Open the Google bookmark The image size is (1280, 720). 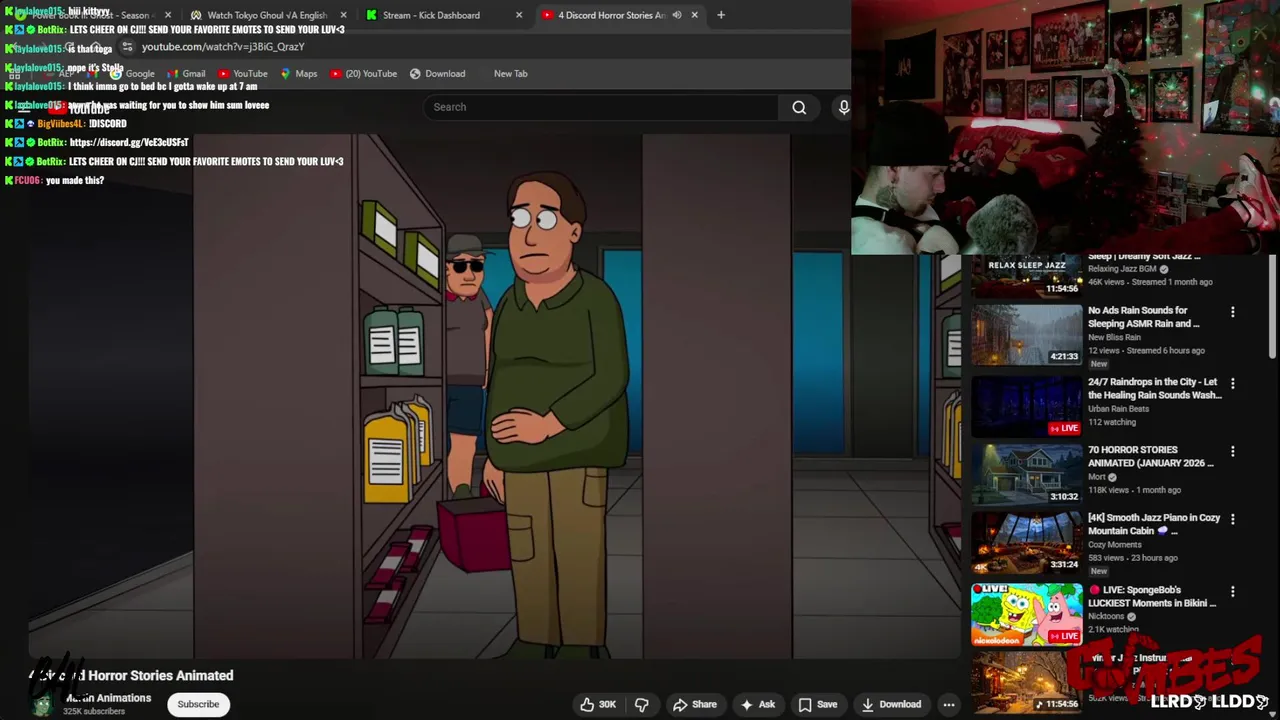[x=132, y=73]
